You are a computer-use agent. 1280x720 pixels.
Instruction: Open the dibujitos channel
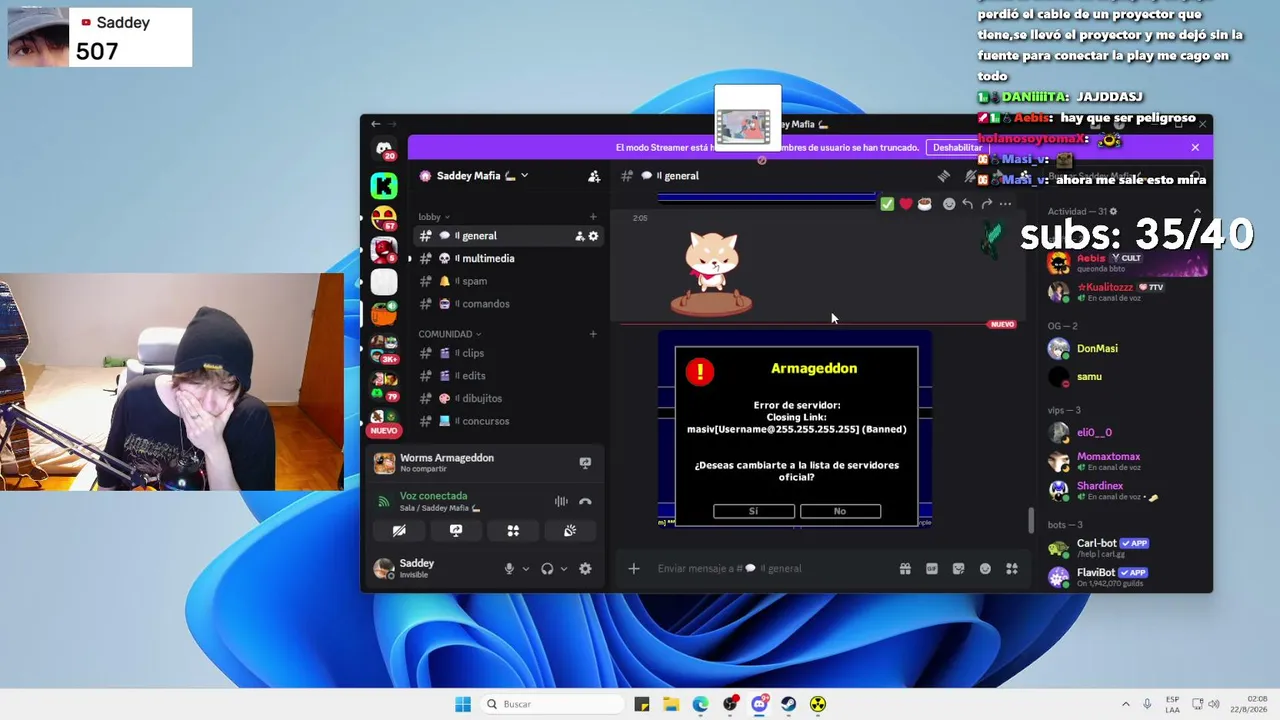509,398
